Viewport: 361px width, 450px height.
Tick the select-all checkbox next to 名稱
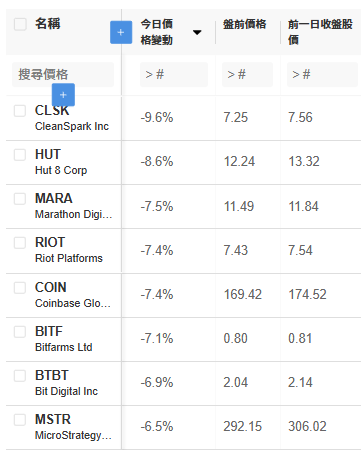point(20,24)
